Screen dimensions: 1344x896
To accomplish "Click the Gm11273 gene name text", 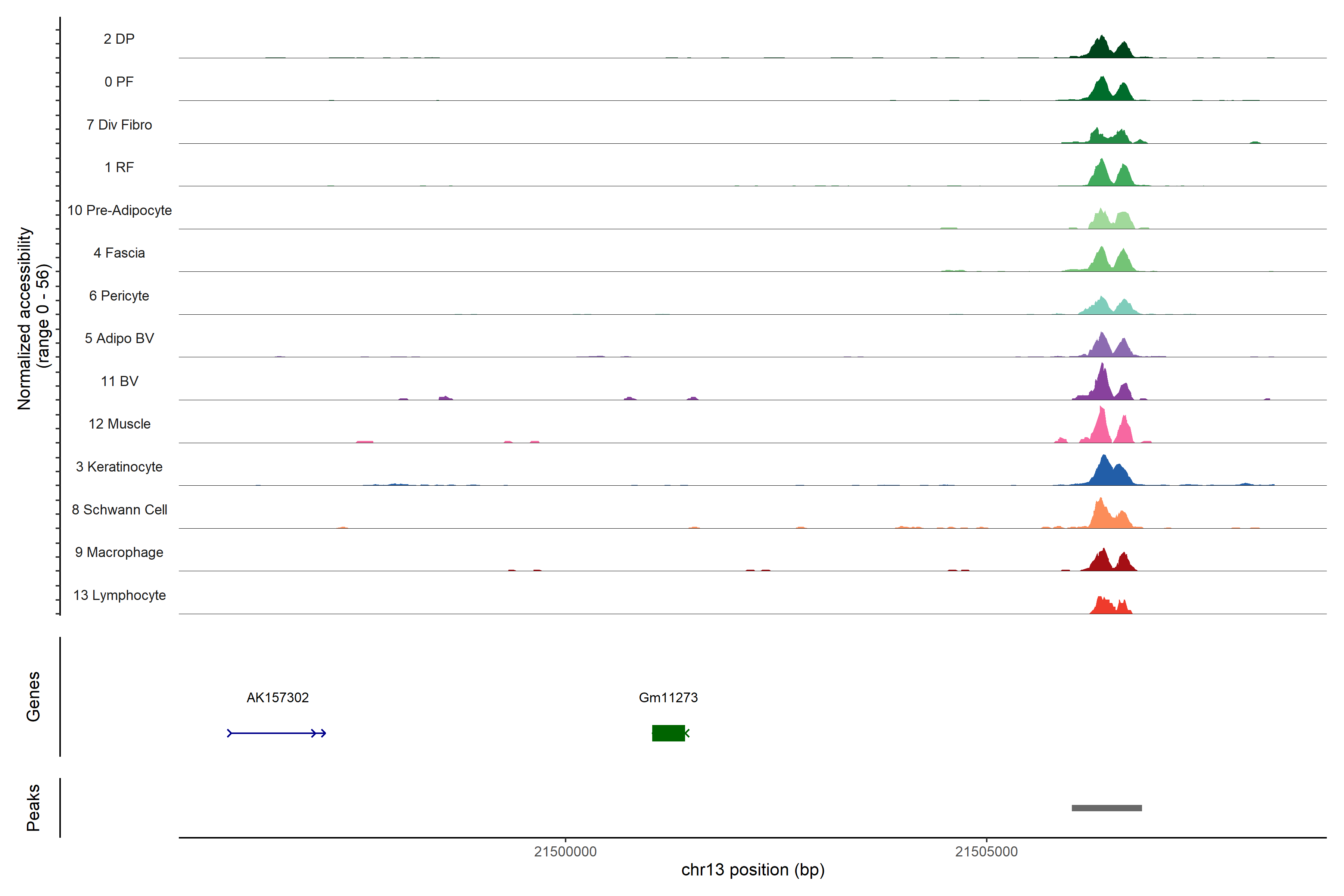I will 668,698.
